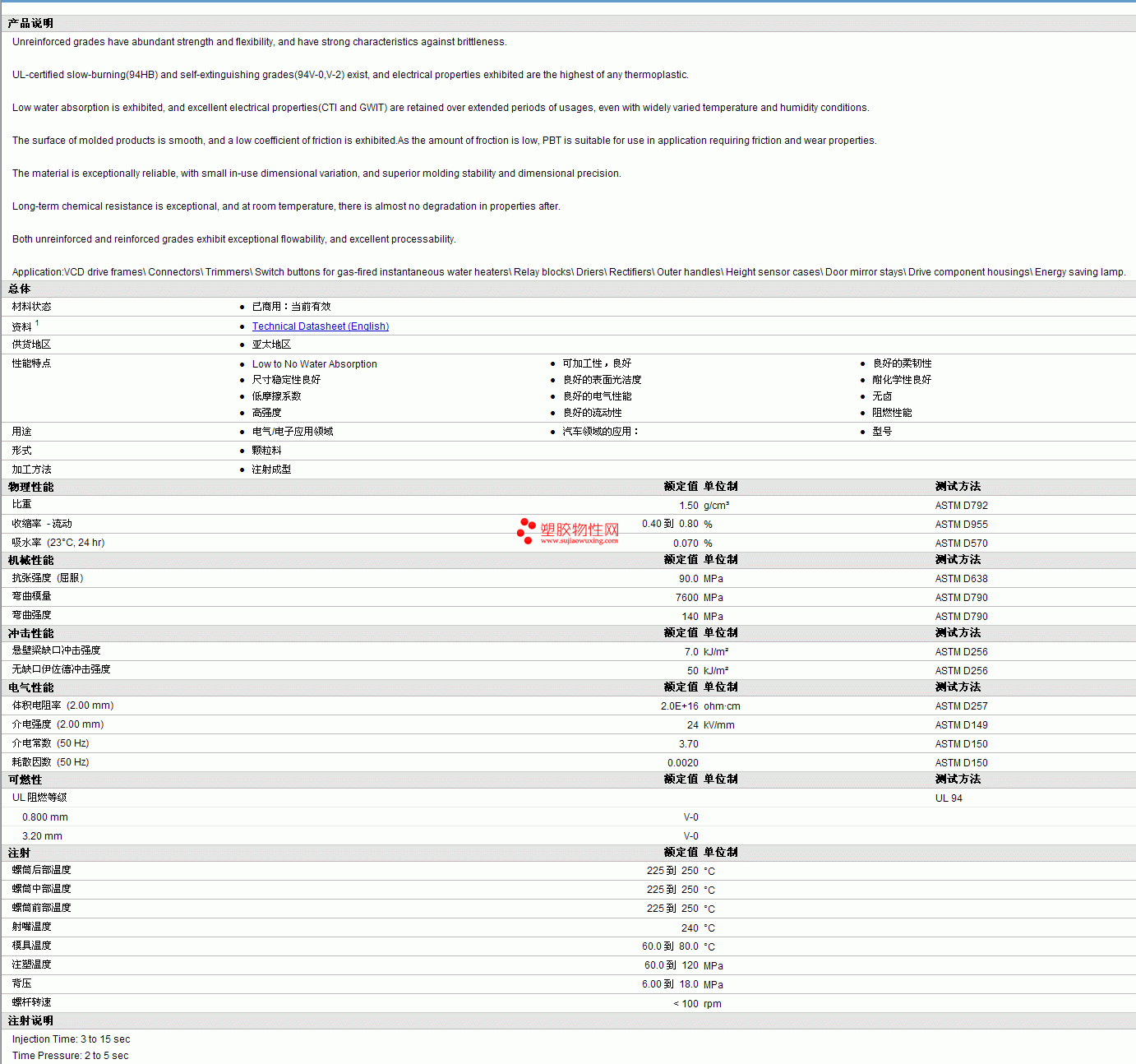Click ASTM D790 in the 弯曲强度 row
Viewport: 1136px width, 1064px height.
click(962, 617)
